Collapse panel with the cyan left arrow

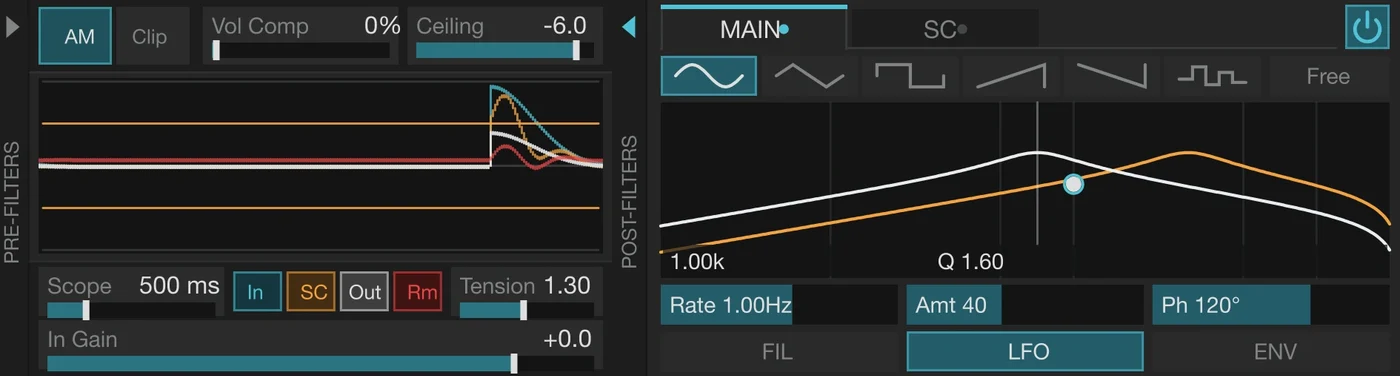click(x=629, y=27)
